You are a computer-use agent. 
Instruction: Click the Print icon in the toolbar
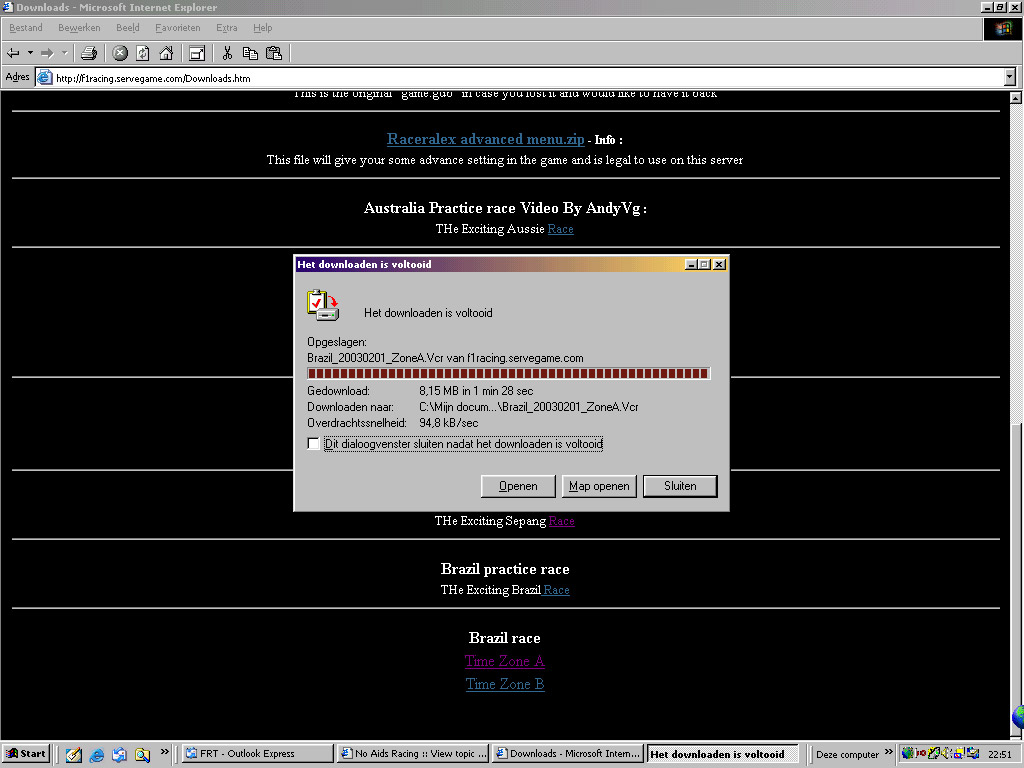point(89,53)
